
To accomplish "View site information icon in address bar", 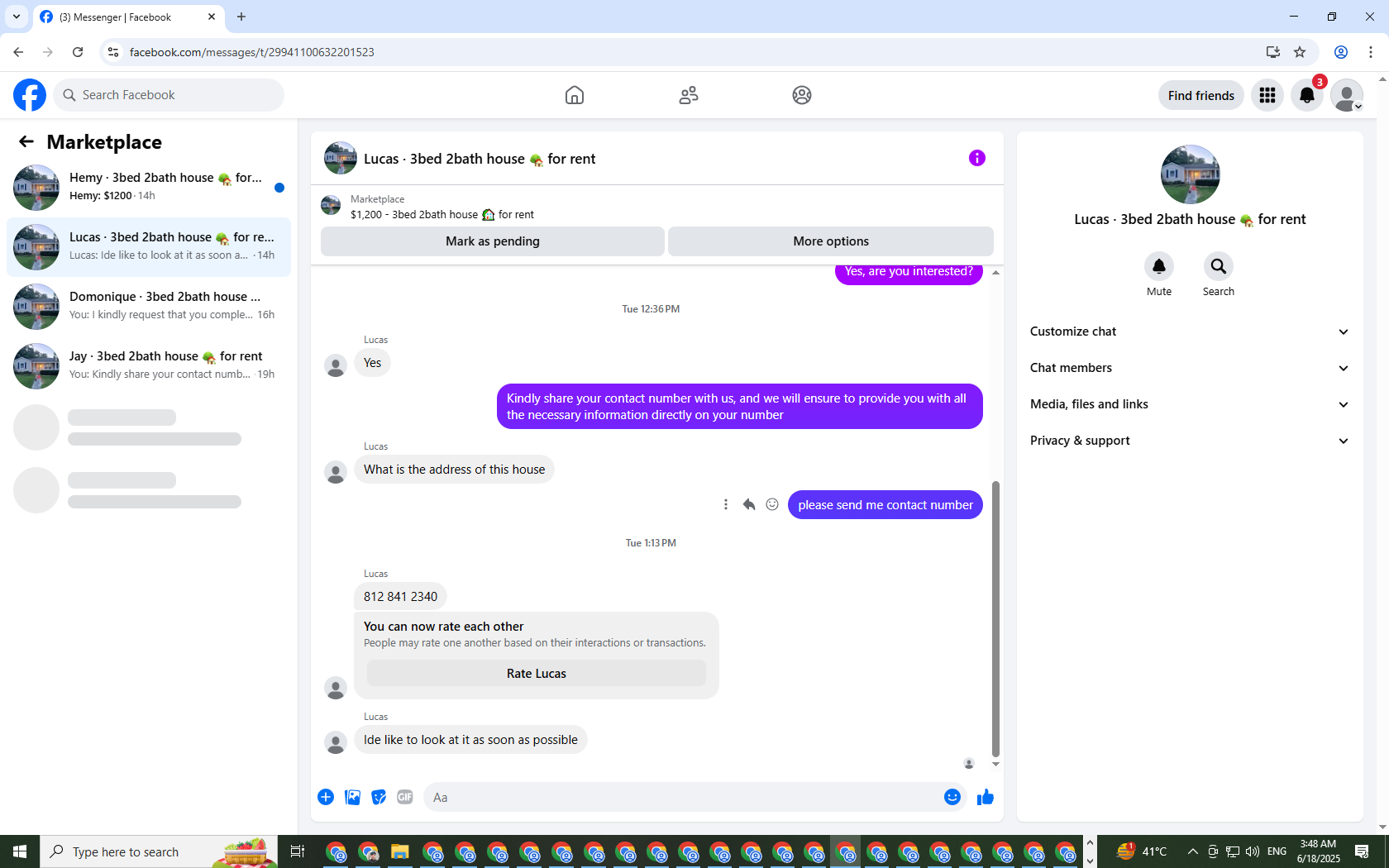I will [113, 52].
